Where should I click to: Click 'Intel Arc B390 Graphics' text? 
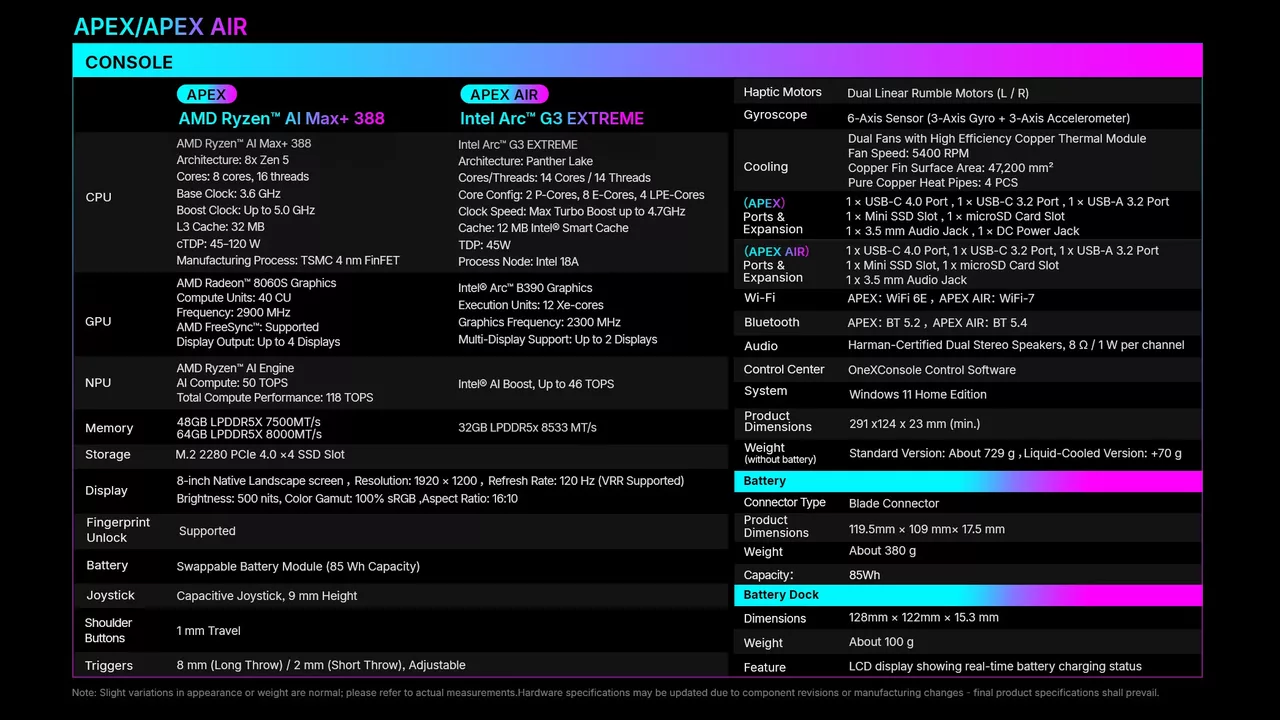pyautogui.click(x=525, y=288)
